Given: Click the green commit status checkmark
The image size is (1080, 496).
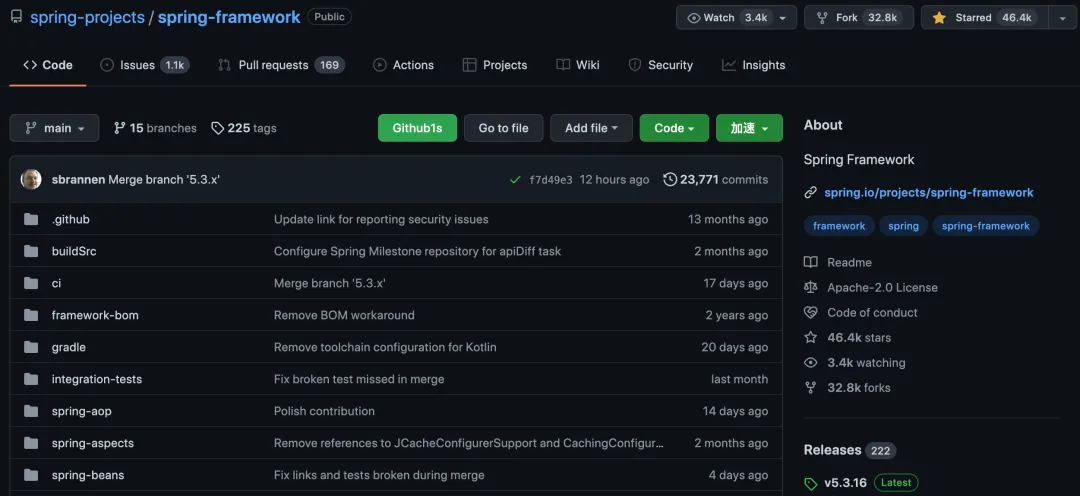Looking at the screenshot, I should 515,180.
